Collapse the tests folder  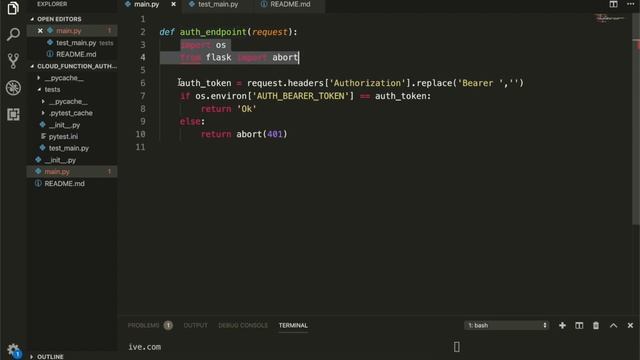pyautogui.click(x=52, y=89)
